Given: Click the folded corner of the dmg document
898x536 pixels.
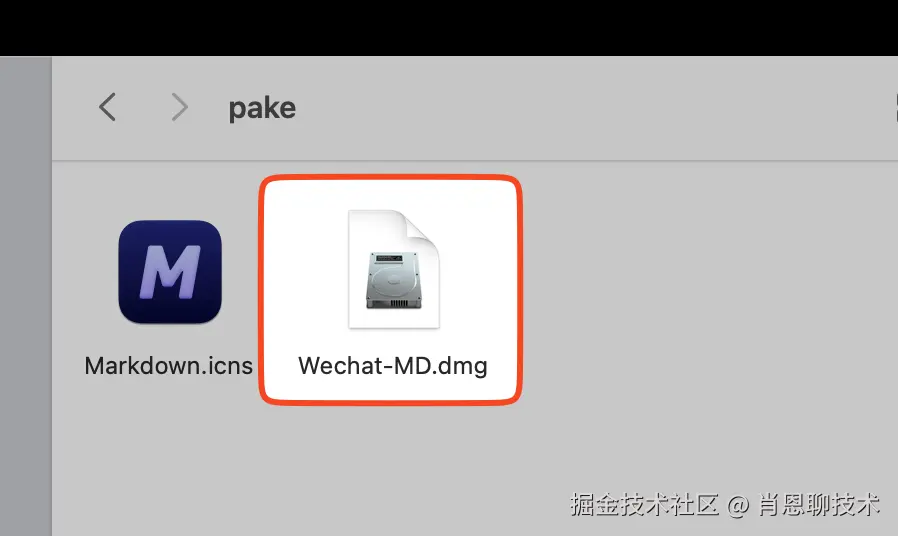Looking at the screenshot, I should [x=423, y=228].
